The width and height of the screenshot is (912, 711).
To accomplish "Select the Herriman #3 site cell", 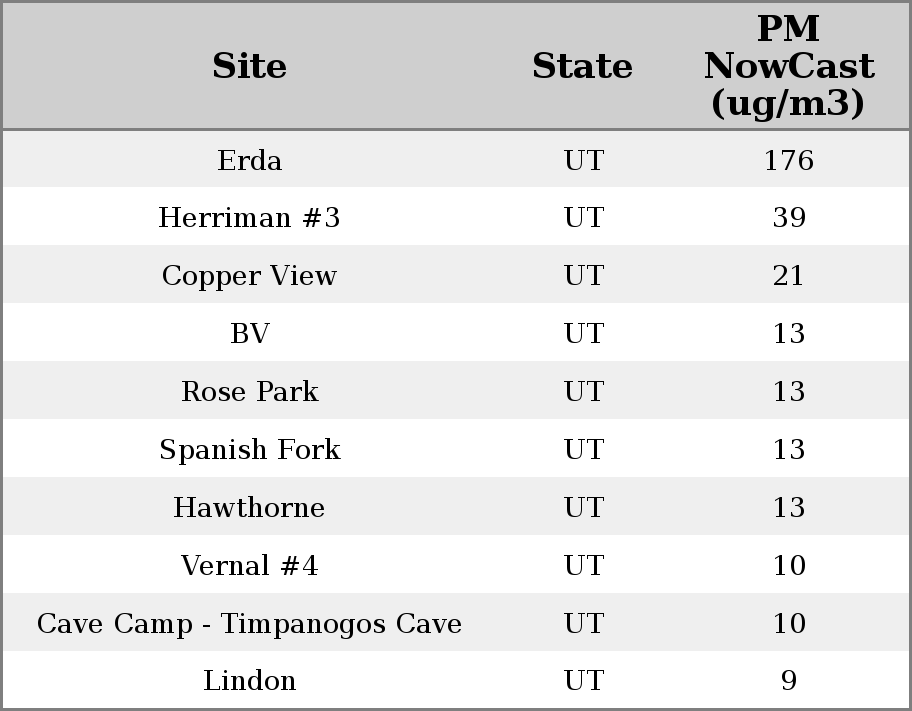I will 249,218.
